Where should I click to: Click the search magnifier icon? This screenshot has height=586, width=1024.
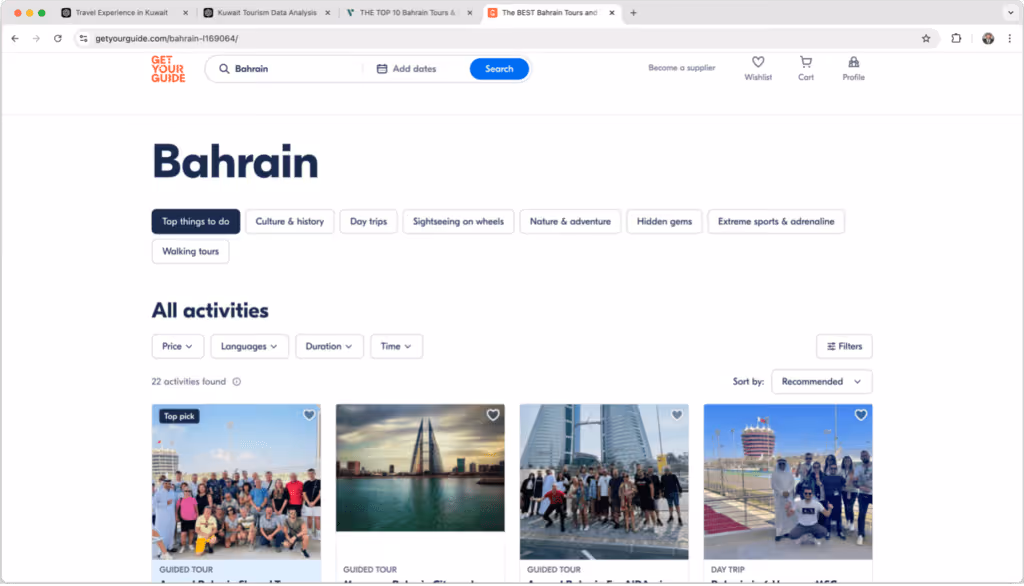point(224,69)
